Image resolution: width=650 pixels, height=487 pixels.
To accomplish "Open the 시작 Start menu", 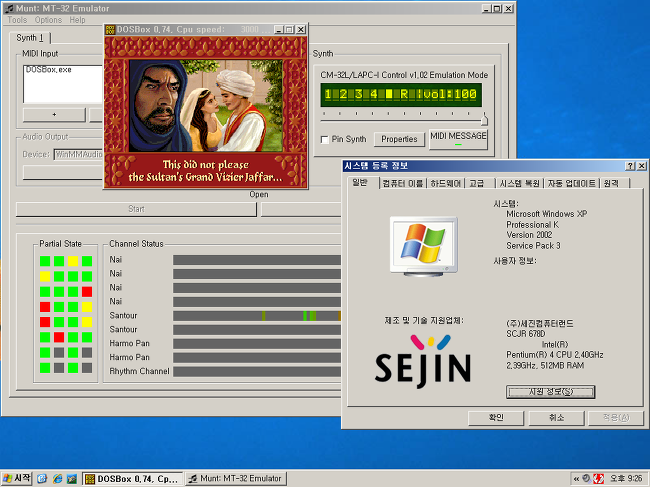I will click(x=17, y=479).
